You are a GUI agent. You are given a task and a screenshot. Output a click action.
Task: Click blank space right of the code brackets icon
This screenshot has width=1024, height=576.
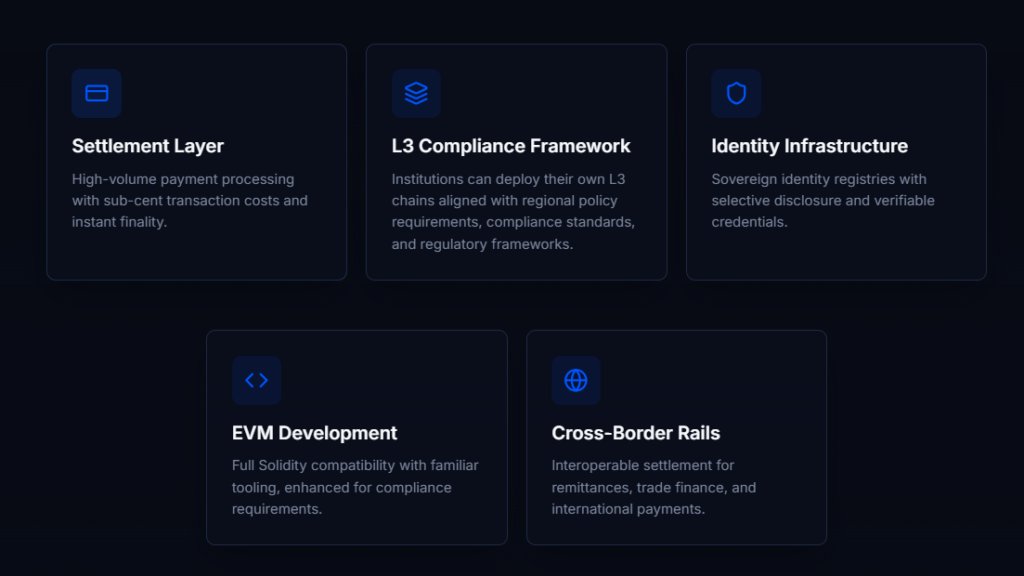coord(390,380)
